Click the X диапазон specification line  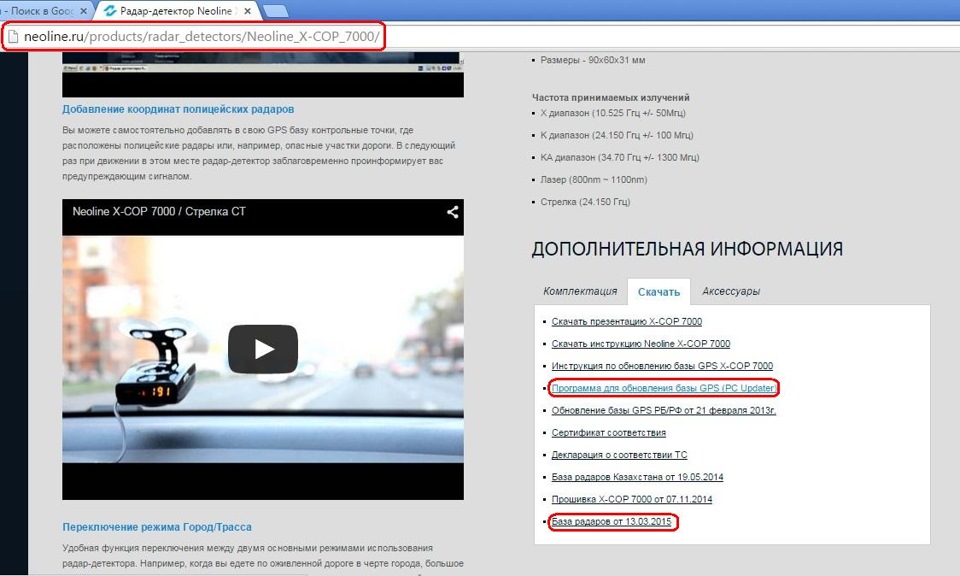pyautogui.click(x=613, y=113)
